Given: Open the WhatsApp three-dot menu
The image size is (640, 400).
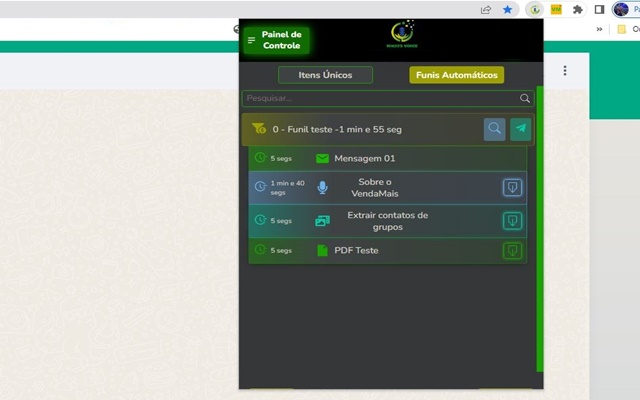Looking at the screenshot, I should point(565,71).
